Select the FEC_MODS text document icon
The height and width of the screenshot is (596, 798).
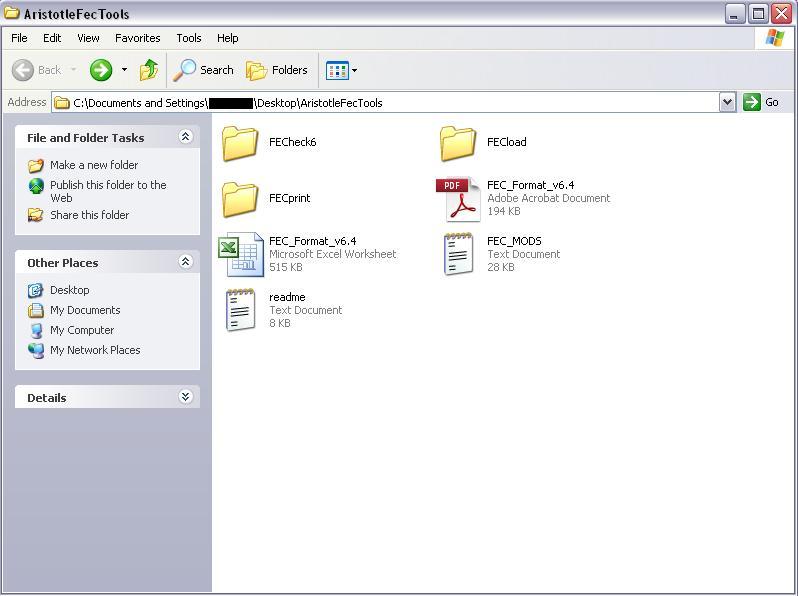(459, 254)
